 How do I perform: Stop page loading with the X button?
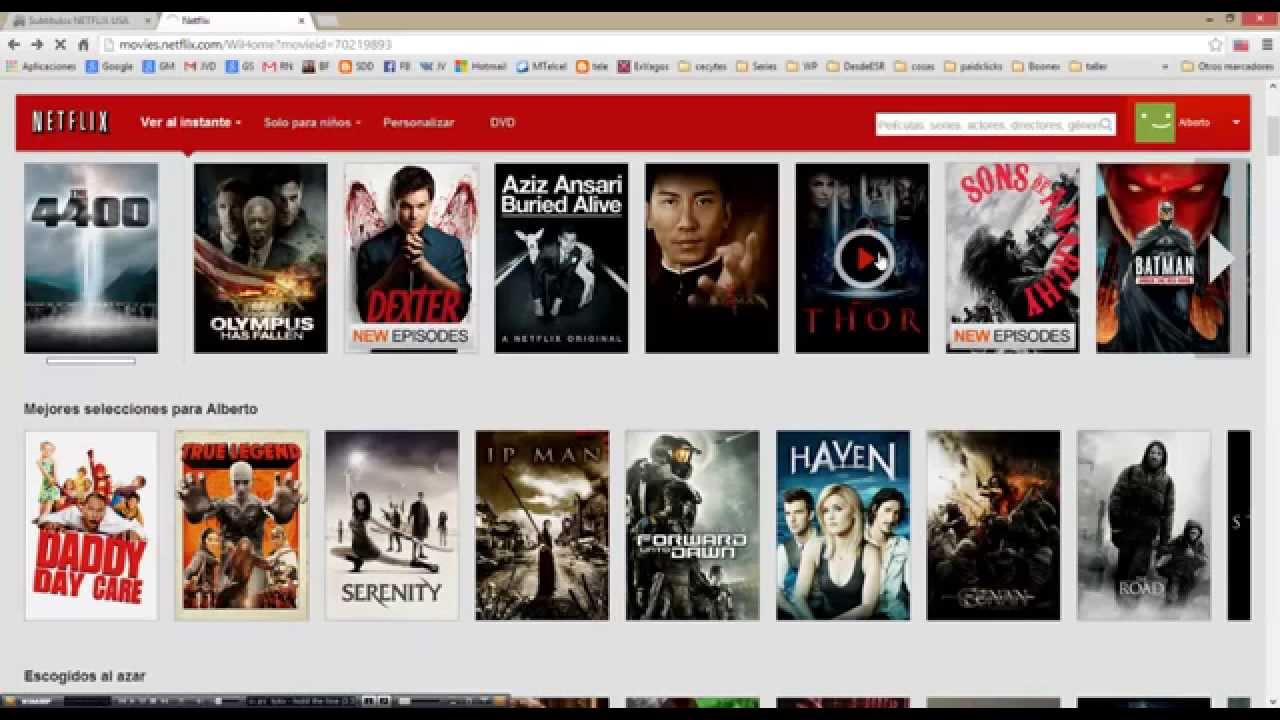coord(60,44)
